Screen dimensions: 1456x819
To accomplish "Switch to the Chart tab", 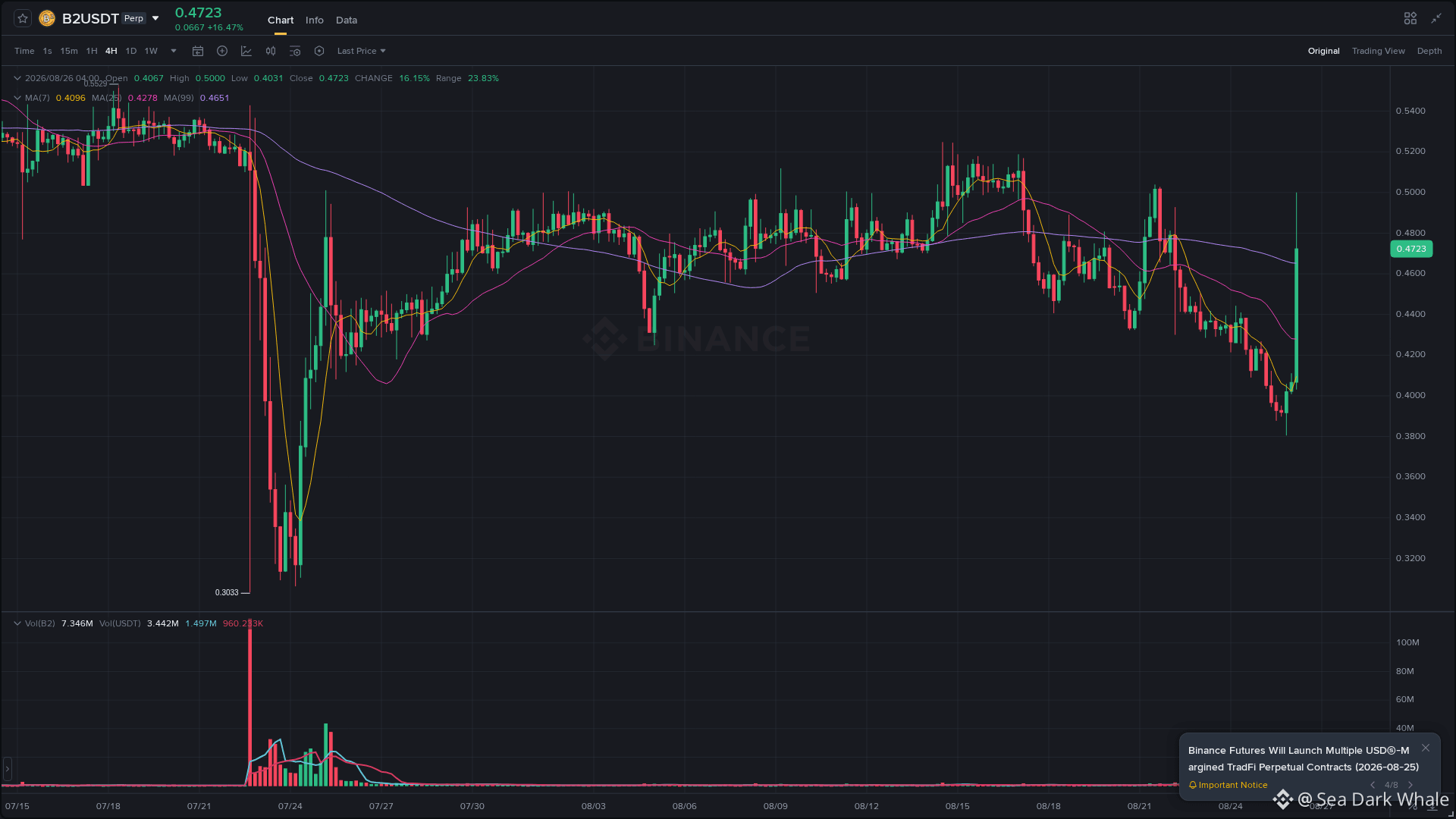I will (281, 20).
